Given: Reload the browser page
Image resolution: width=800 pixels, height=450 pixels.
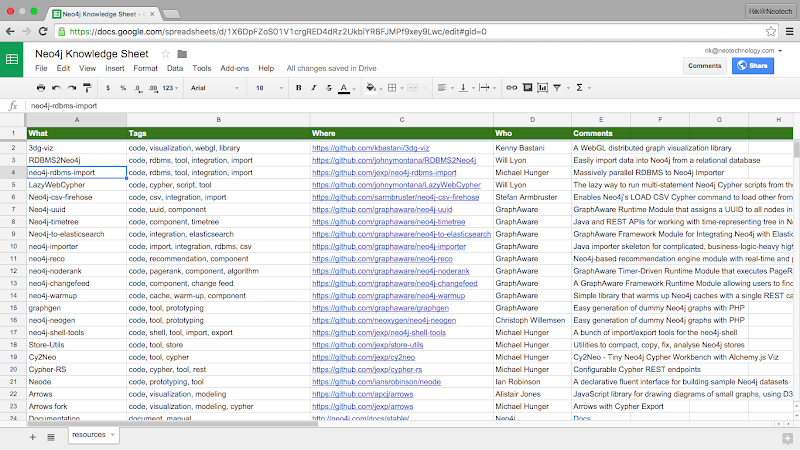Looking at the screenshot, I should (x=43, y=32).
